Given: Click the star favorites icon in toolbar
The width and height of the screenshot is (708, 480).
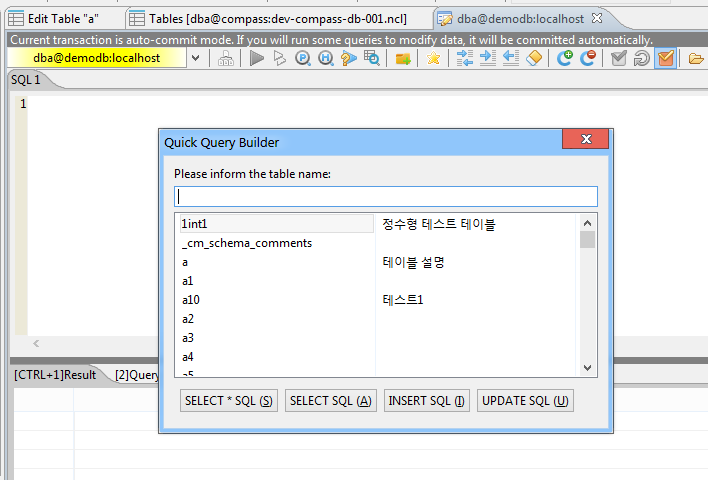Looking at the screenshot, I should (433, 58).
